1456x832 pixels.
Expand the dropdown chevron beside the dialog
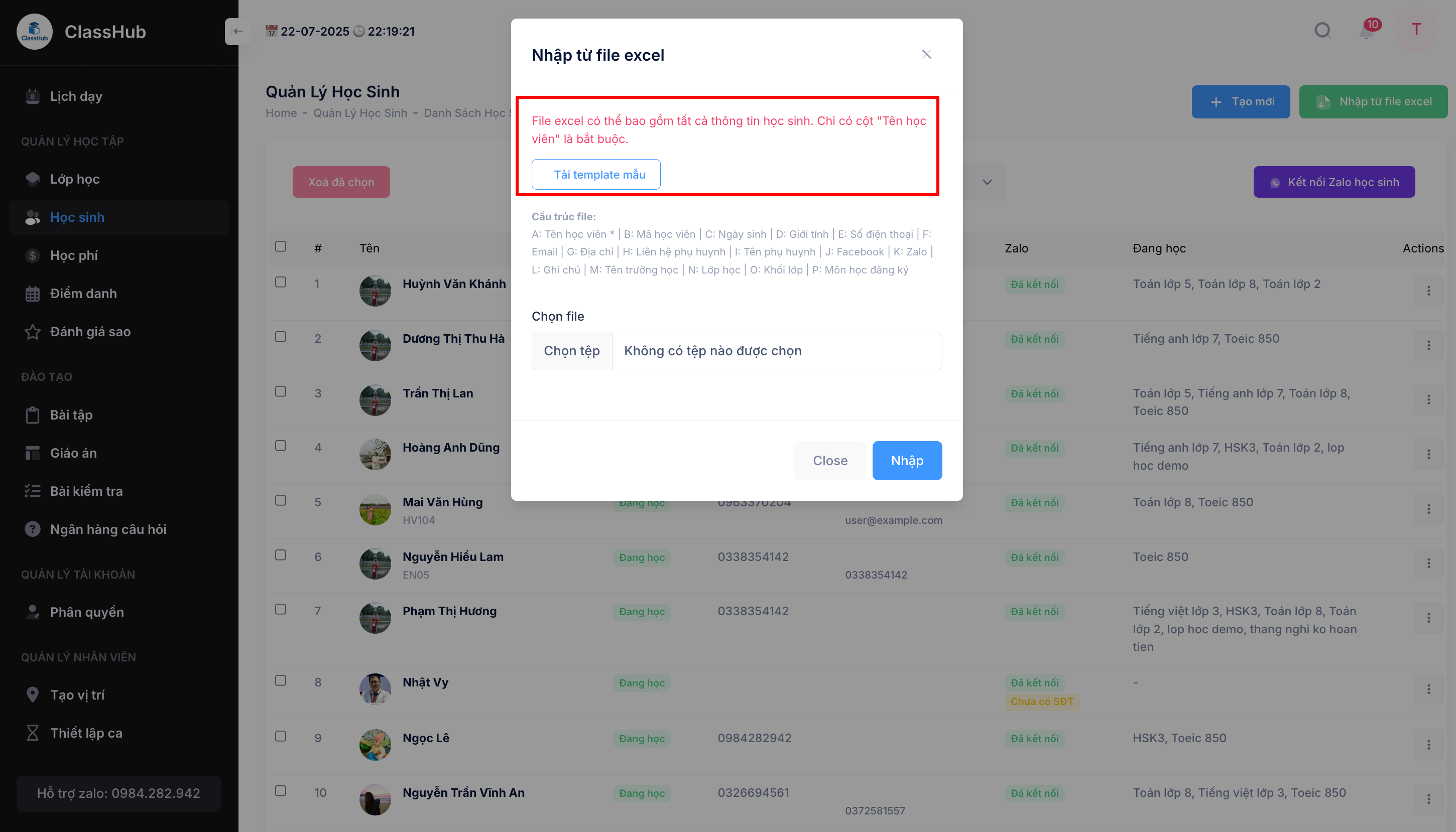987,182
